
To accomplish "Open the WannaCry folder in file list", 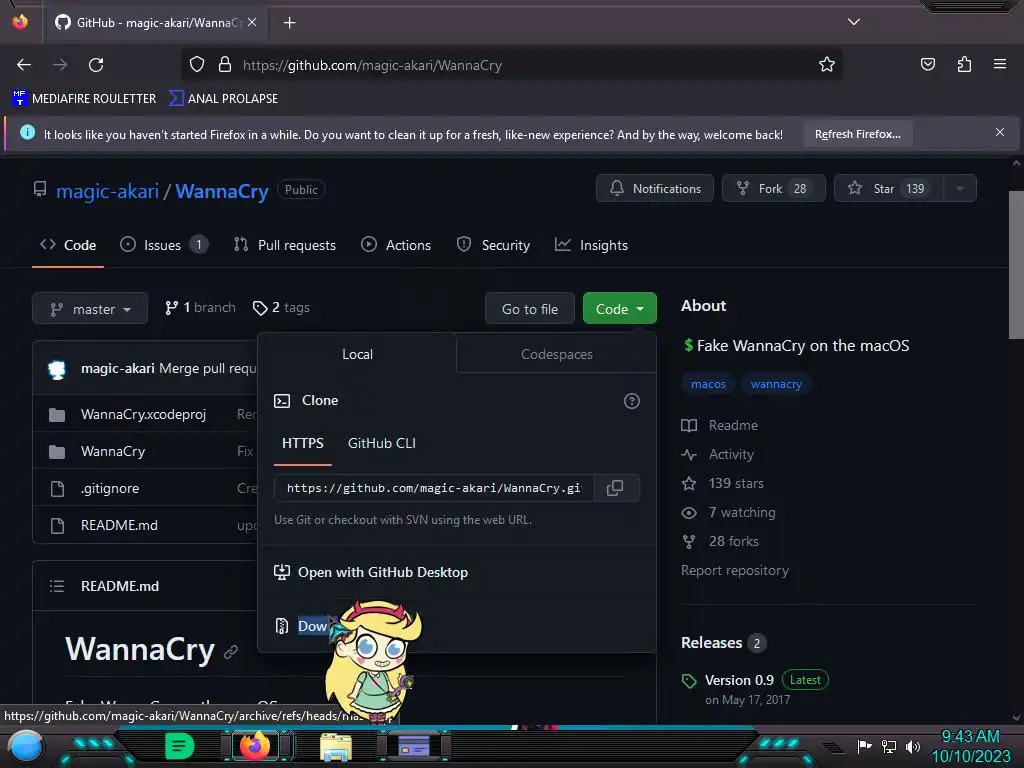I will pos(113,451).
